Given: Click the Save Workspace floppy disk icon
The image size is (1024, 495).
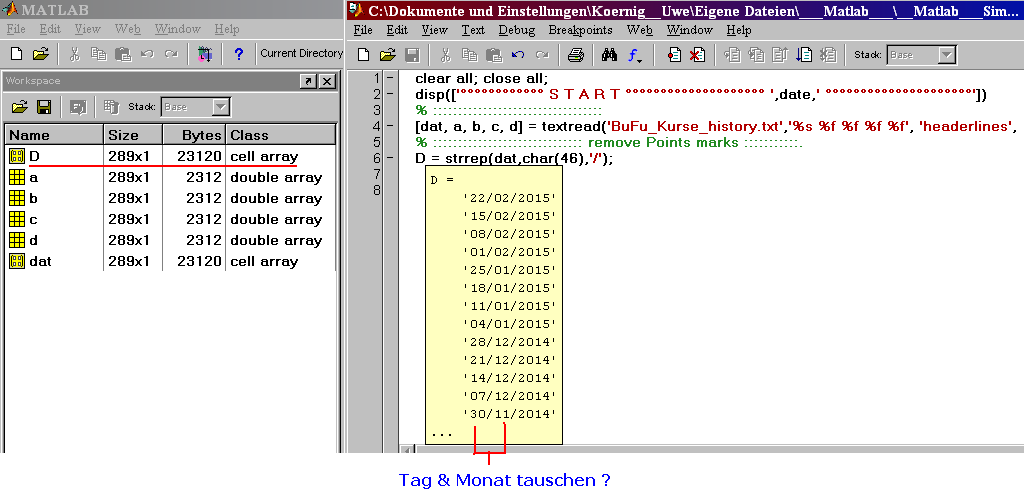Looking at the screenshot, I should pos(44,107).
